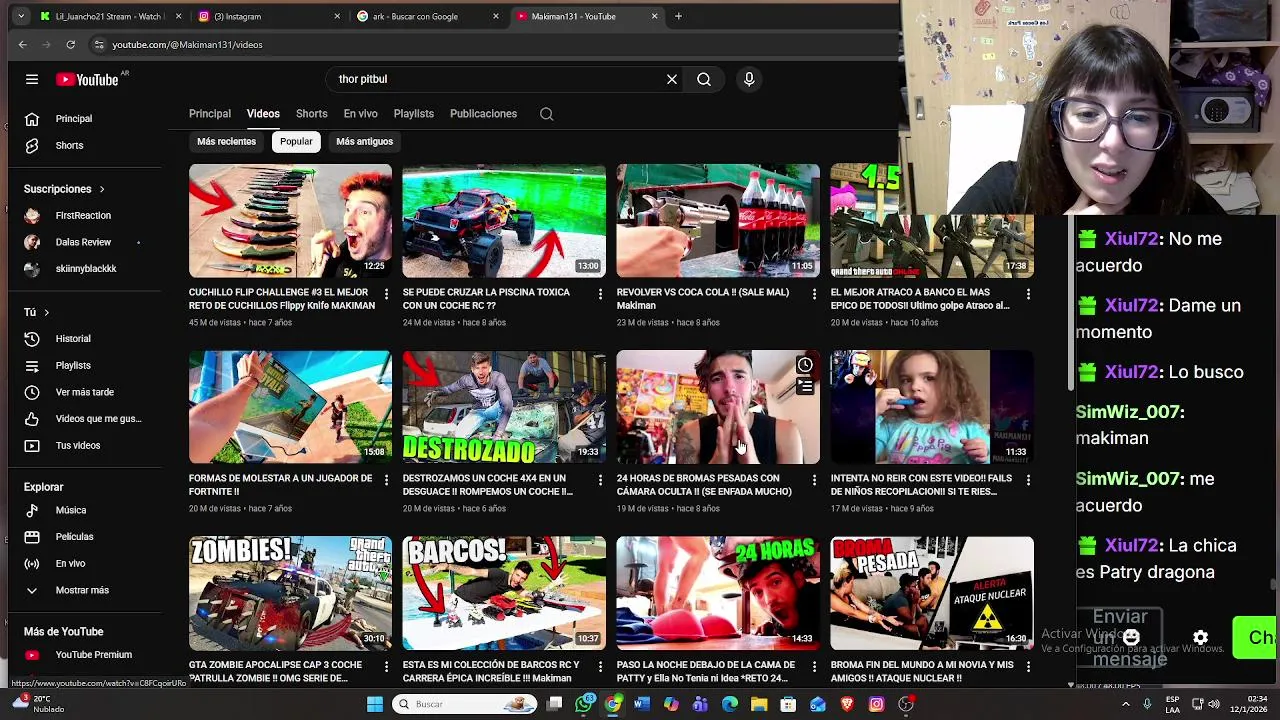Open the browser tab list dropdown
The height and width of the screenshot is (720, 1280).
[21, 16]
